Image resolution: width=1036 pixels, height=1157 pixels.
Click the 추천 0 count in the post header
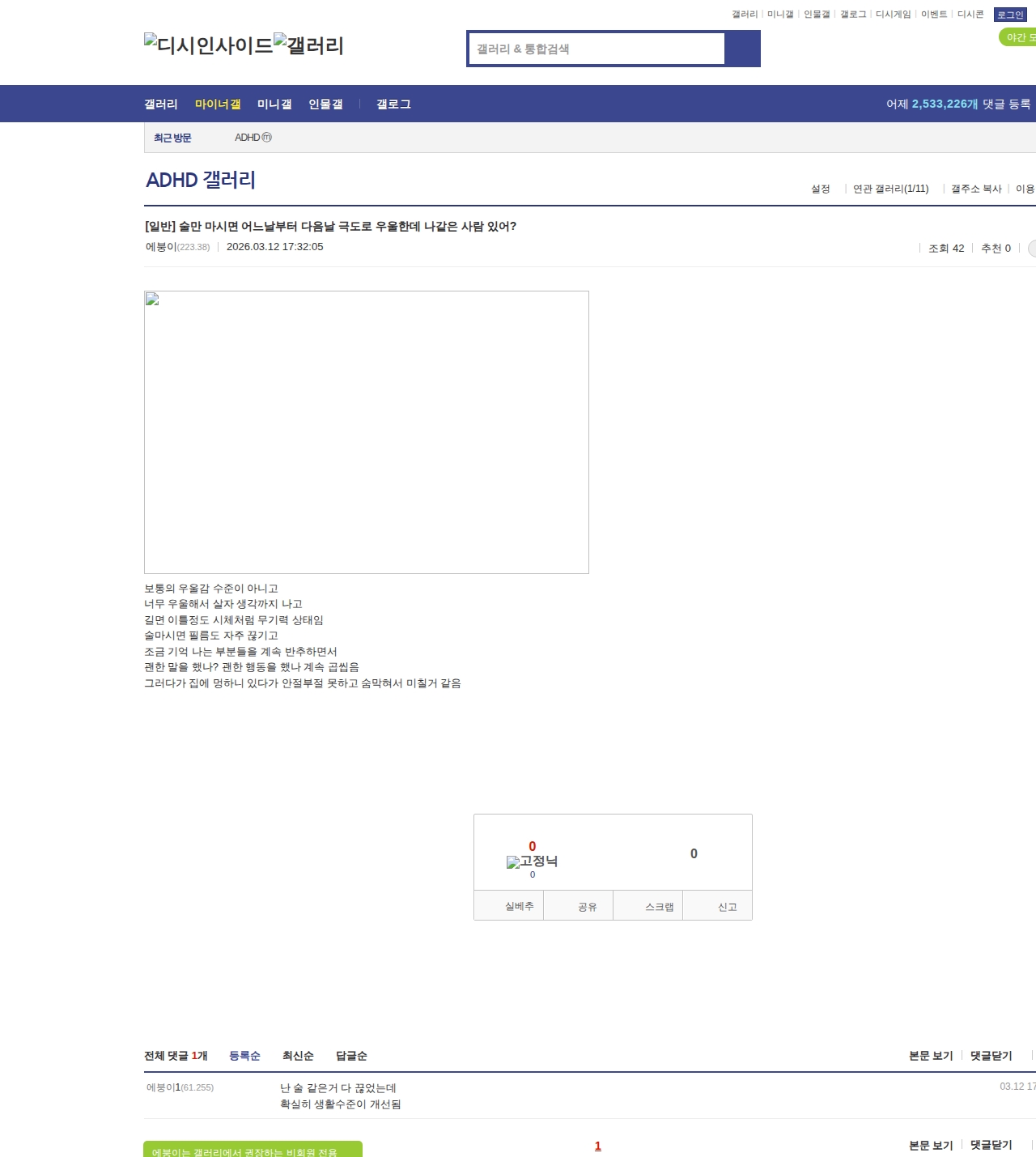coord(996,249)
